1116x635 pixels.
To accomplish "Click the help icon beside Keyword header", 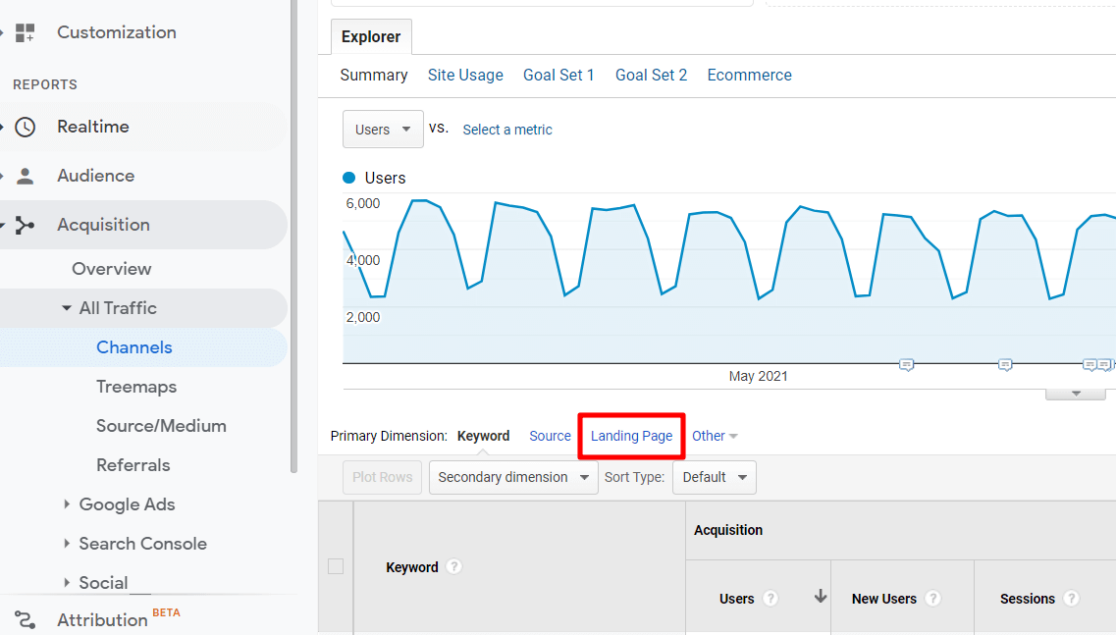I will (454, 566).
